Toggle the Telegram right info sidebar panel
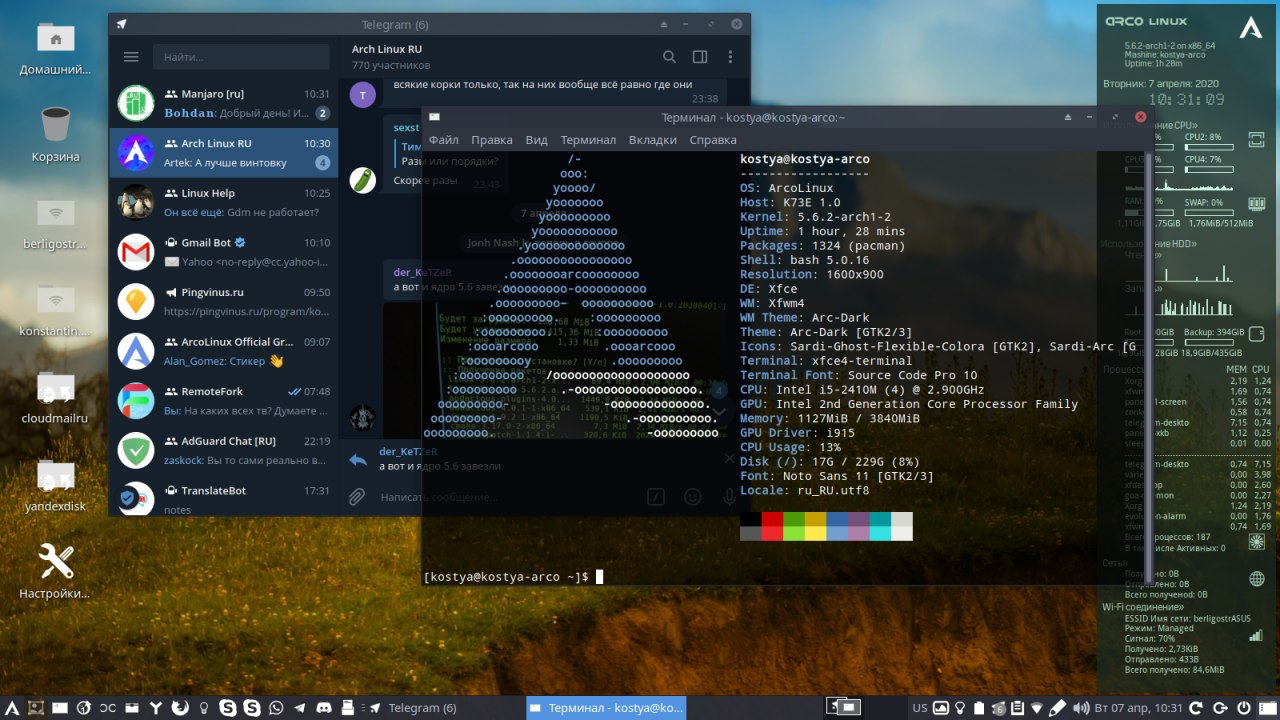 700,57
